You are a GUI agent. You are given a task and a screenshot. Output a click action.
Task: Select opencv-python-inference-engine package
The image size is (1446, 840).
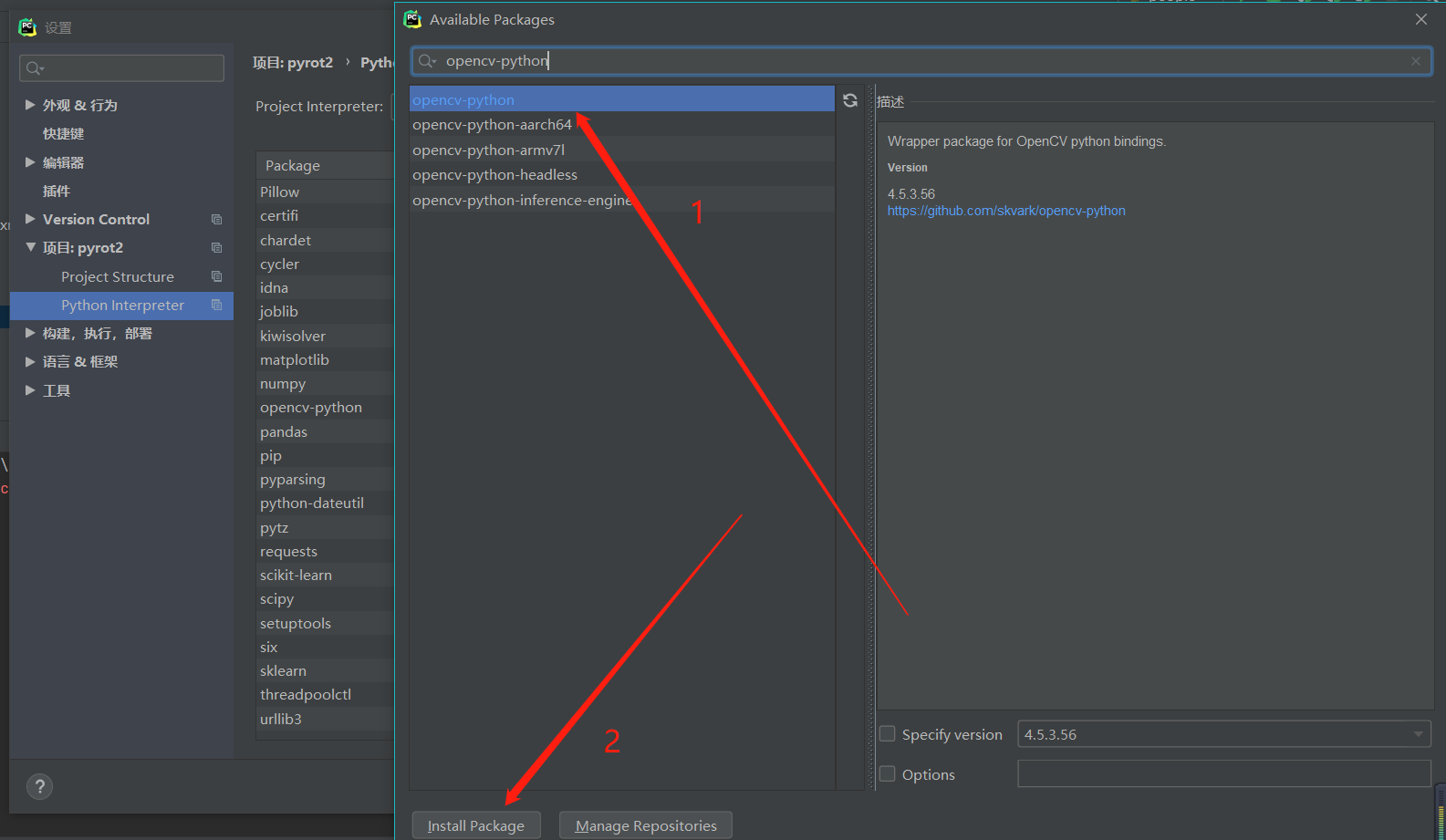[x=622, y=200]
